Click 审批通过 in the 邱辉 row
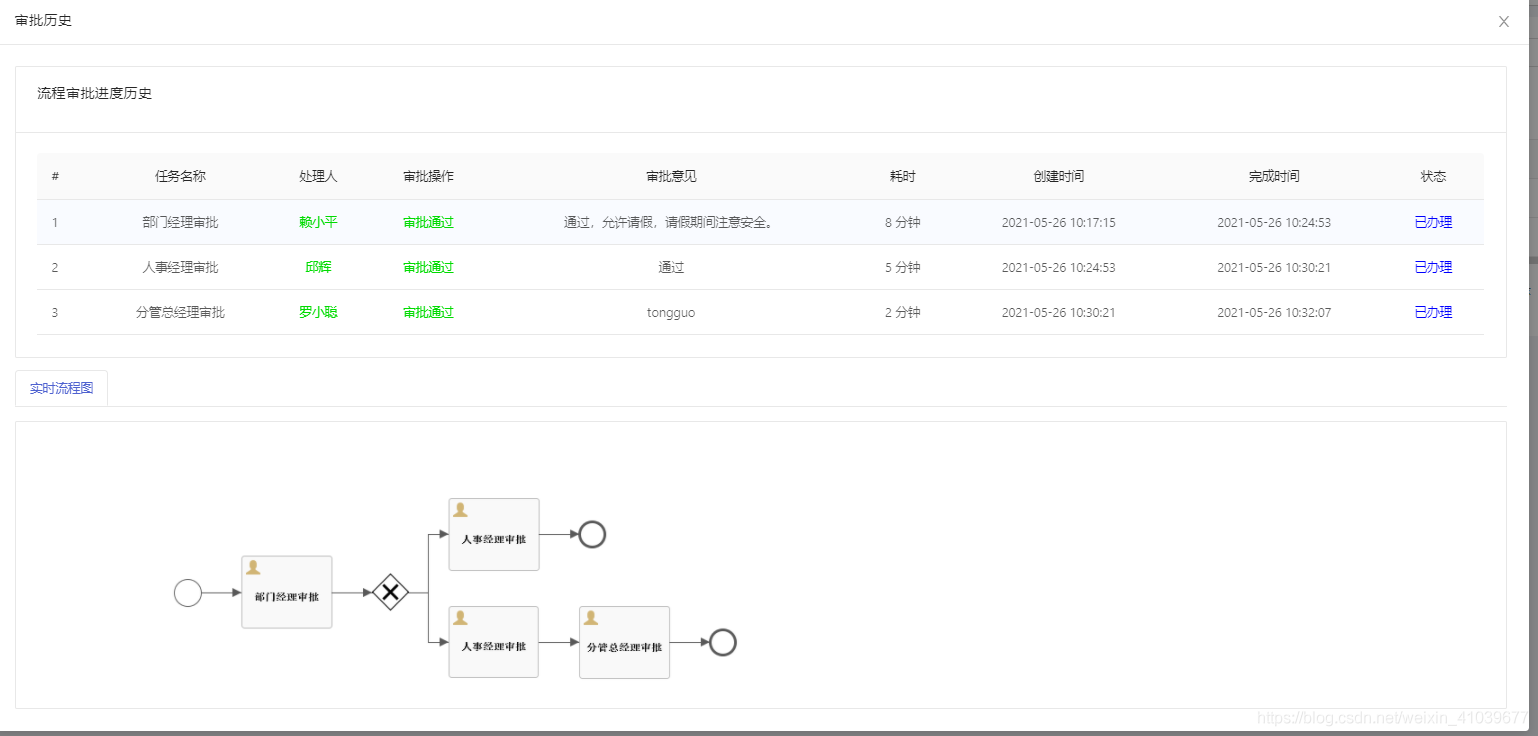1538x736 pixels. (428, 267)
